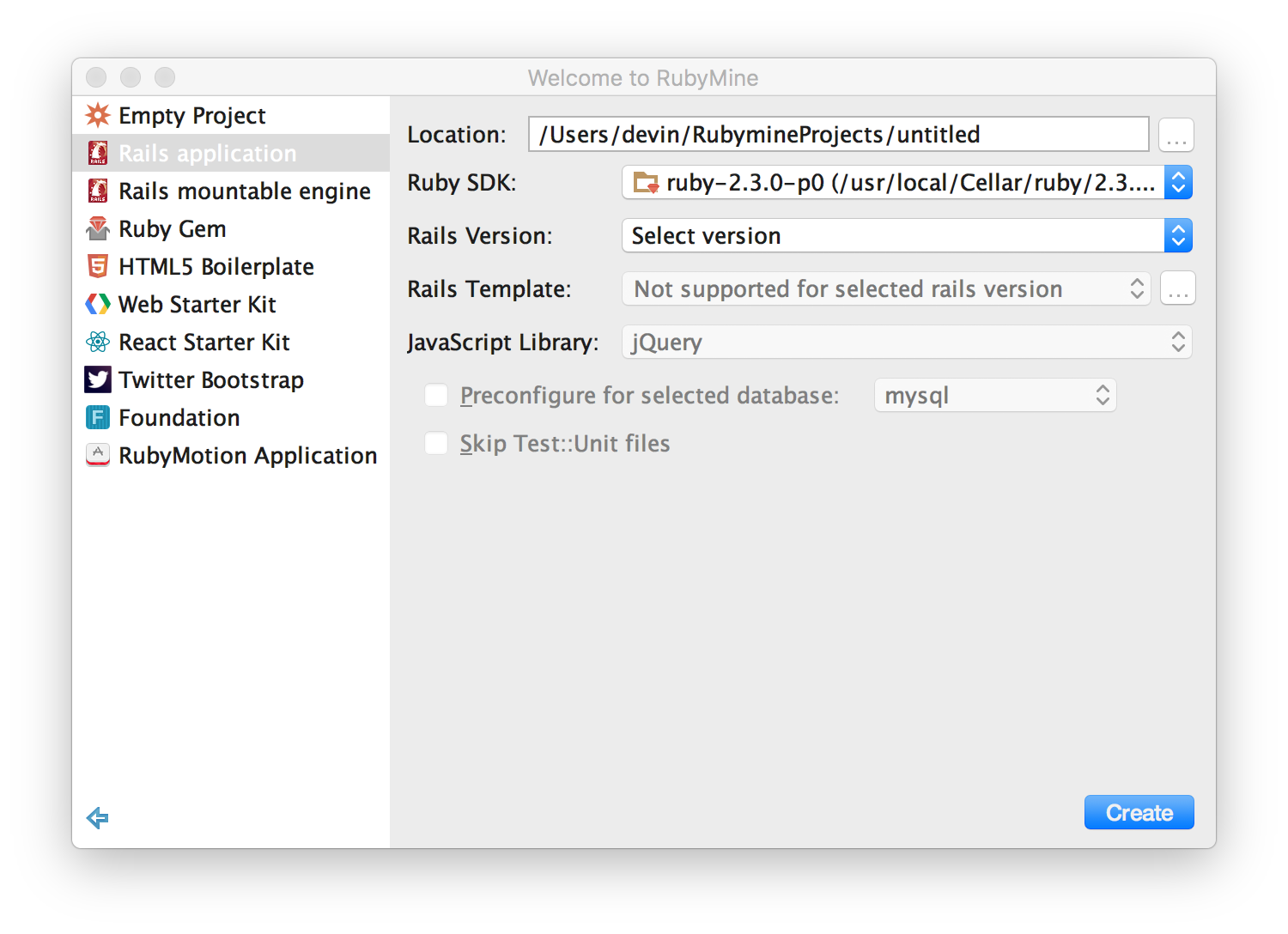Select Rails application project type
1288x934 pixels.
coord(207,153)
